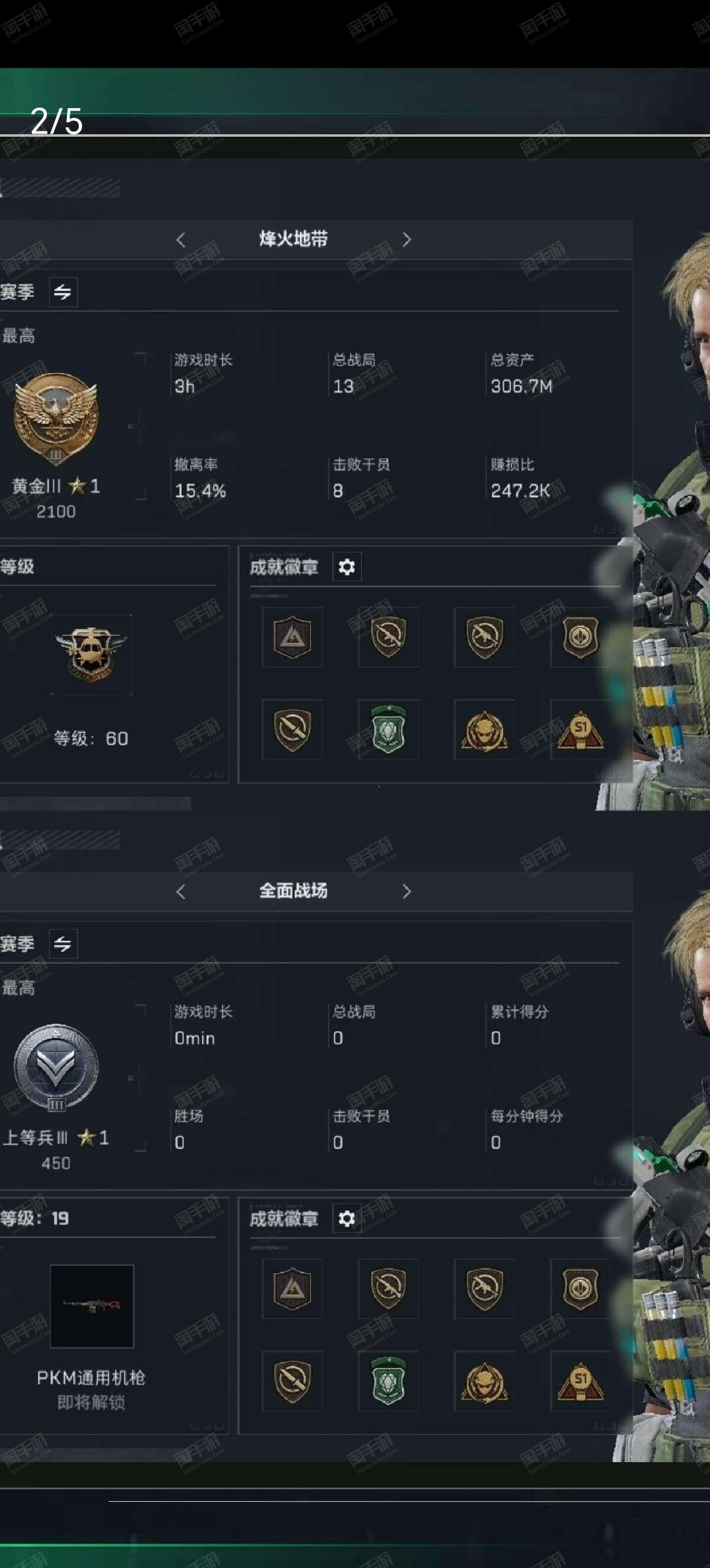Screen dimensions: 710x1568
Task: Select the green hexagon badge in upper panel
Action: tap(388, 729)
